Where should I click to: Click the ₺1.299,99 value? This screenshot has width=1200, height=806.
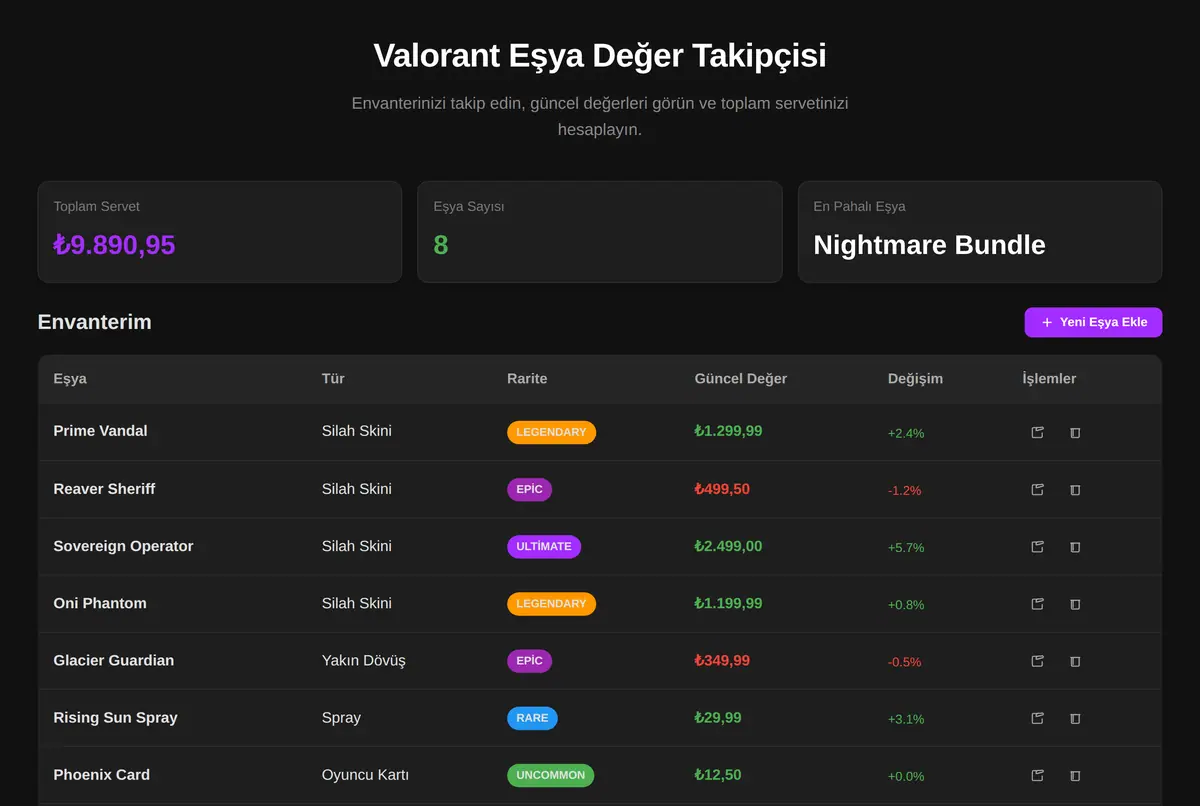click(728, 431)
